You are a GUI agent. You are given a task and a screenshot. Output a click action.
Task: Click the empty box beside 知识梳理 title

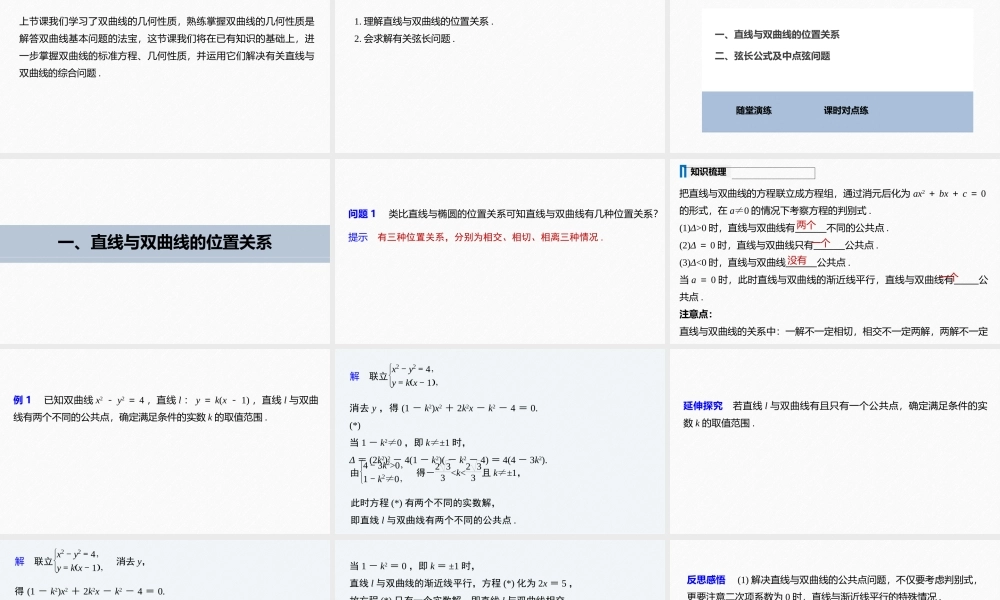pyautogui.click(x=774, y=173)
